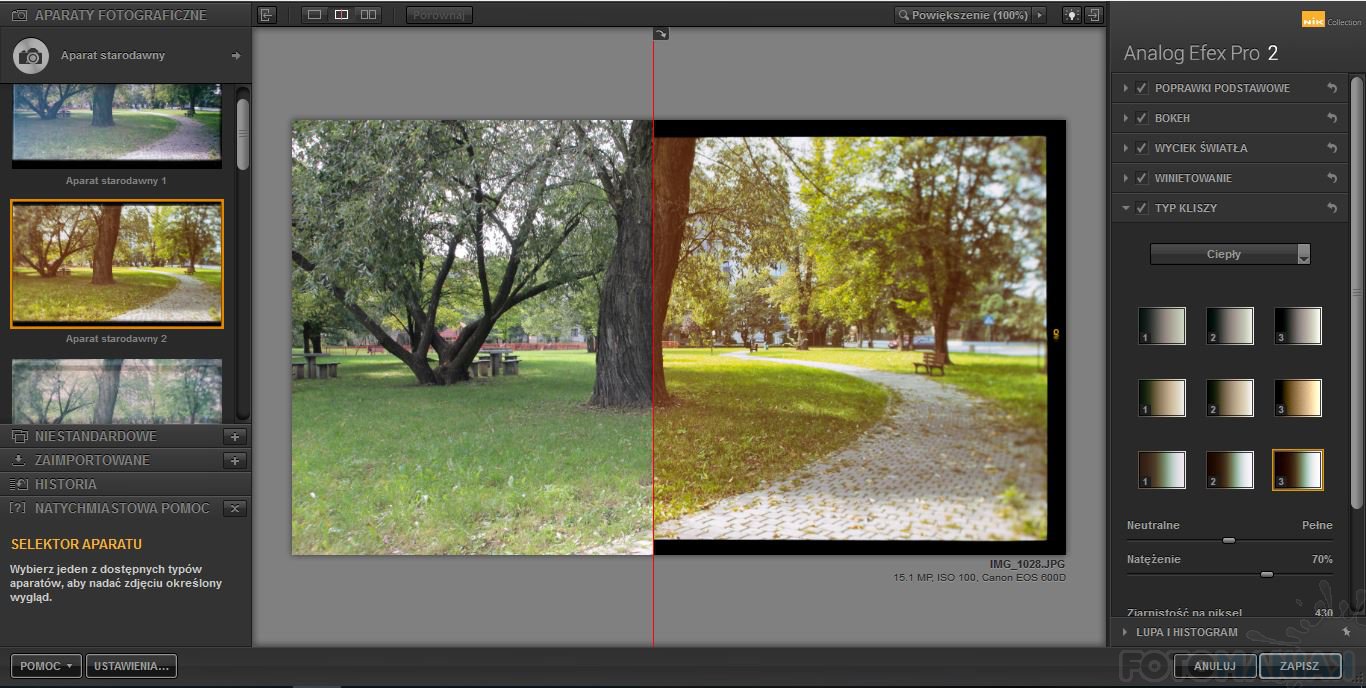Click the Zapisz button

tap(1299, 666)
